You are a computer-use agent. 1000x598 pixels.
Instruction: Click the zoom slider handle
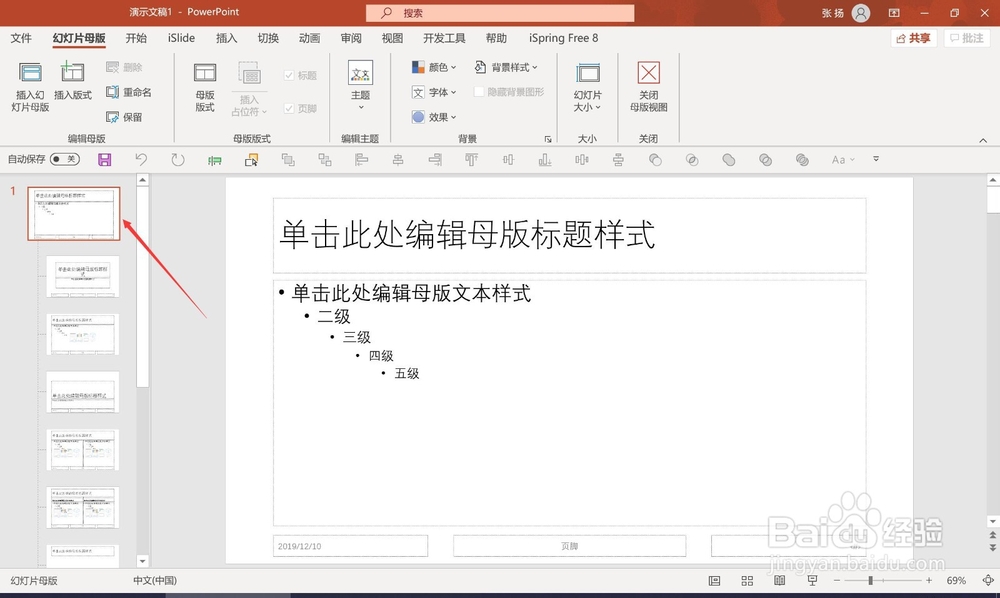coord(871,580)
